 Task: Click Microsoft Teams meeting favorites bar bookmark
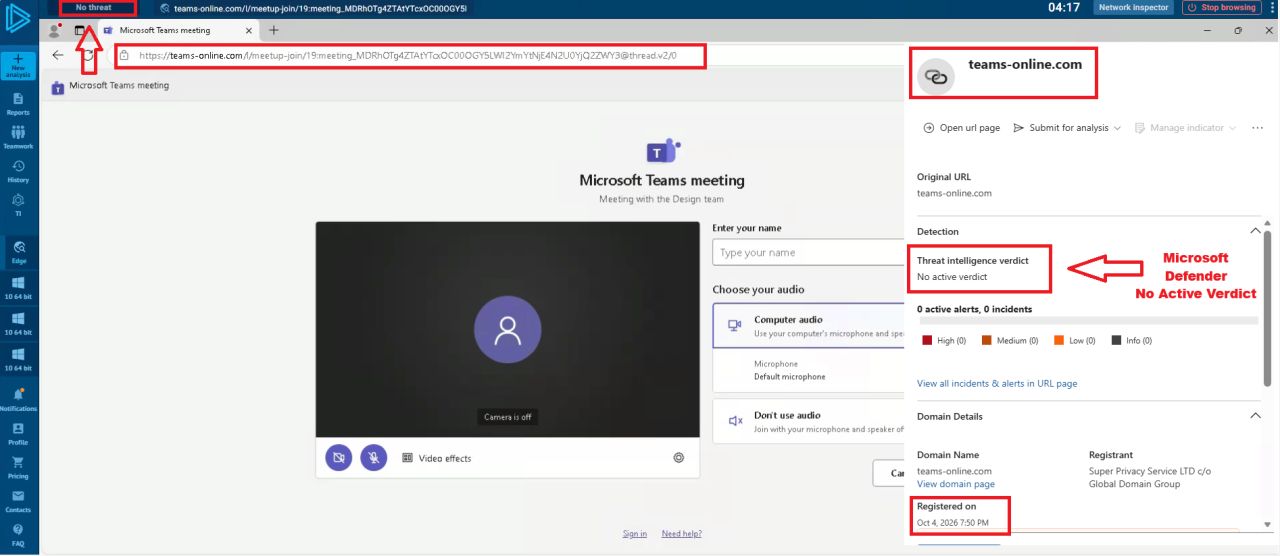111,86
